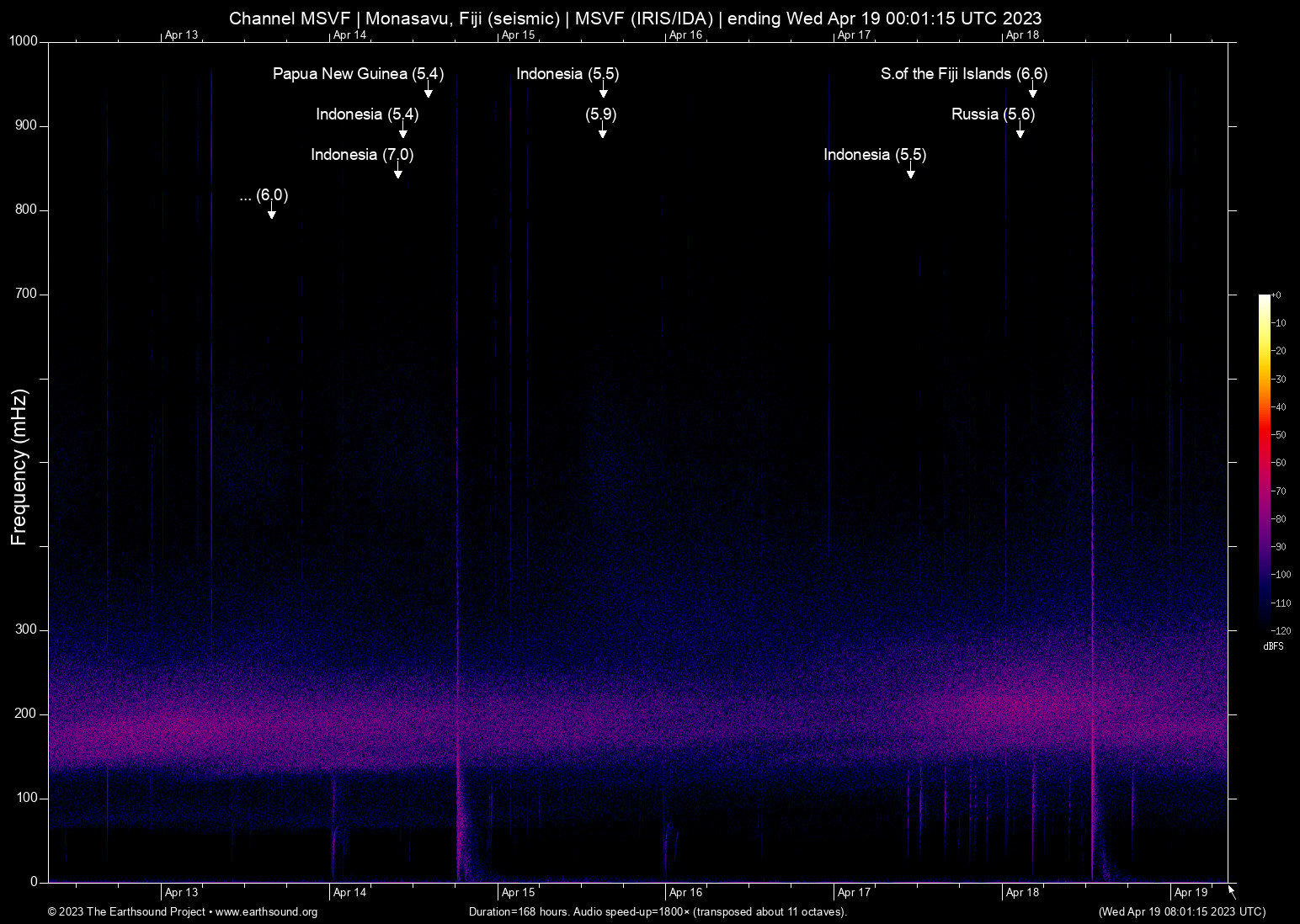Click the Channel MSVF title text
Image resolution: width=1300 pixels, height=924 pixels.
(290, 19)
